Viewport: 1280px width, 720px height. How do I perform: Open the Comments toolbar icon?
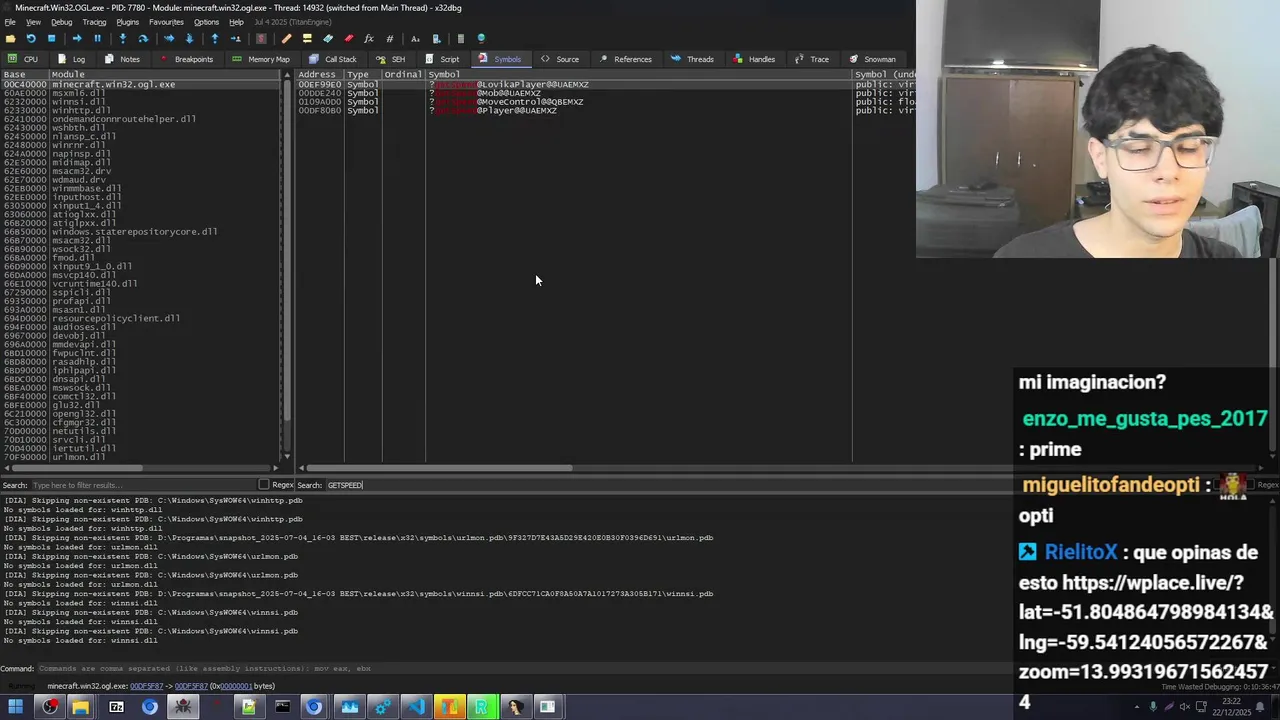click(x=307, y=39)
